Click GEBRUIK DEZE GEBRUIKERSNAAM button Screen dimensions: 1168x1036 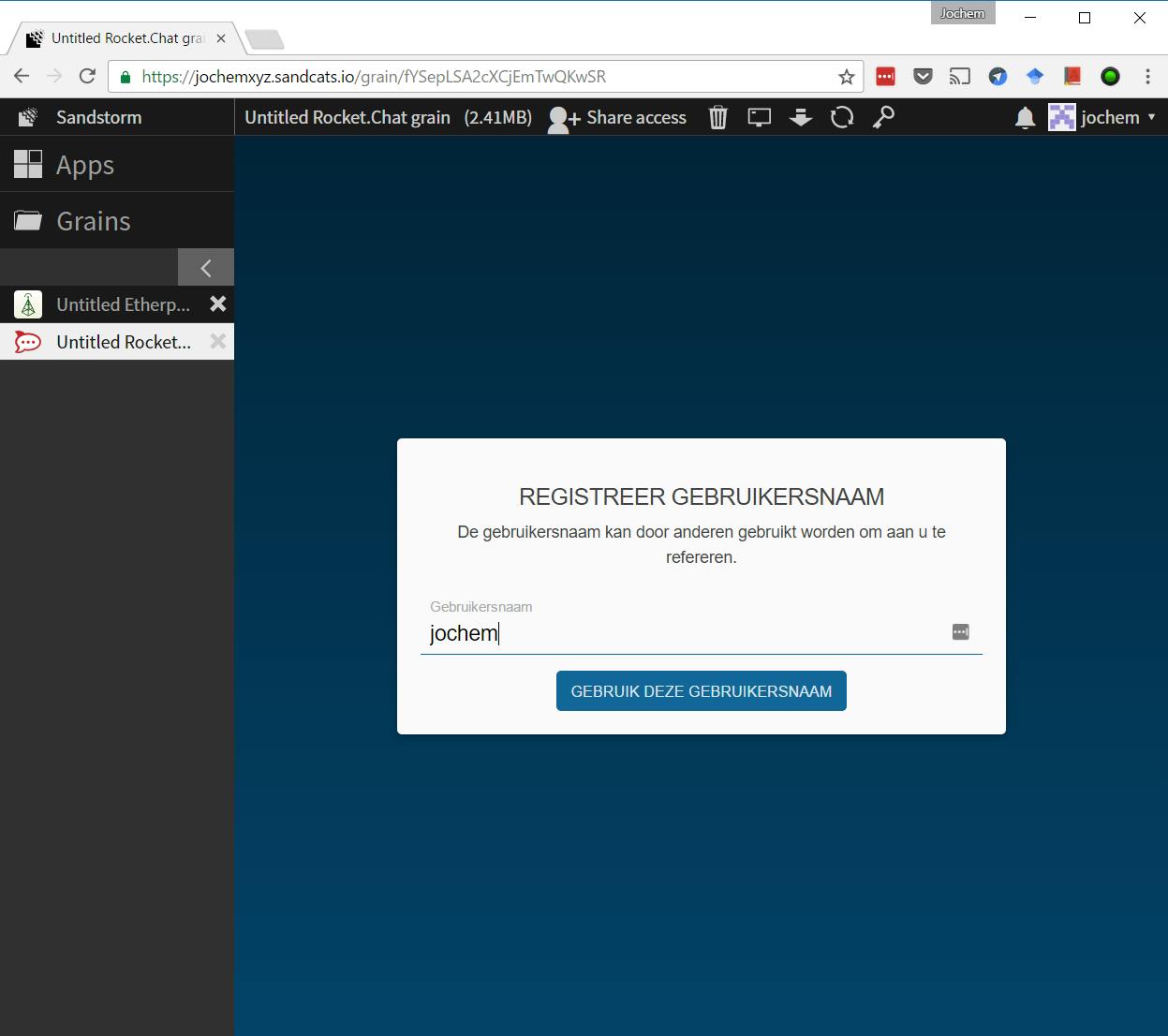tap(702, 691)
